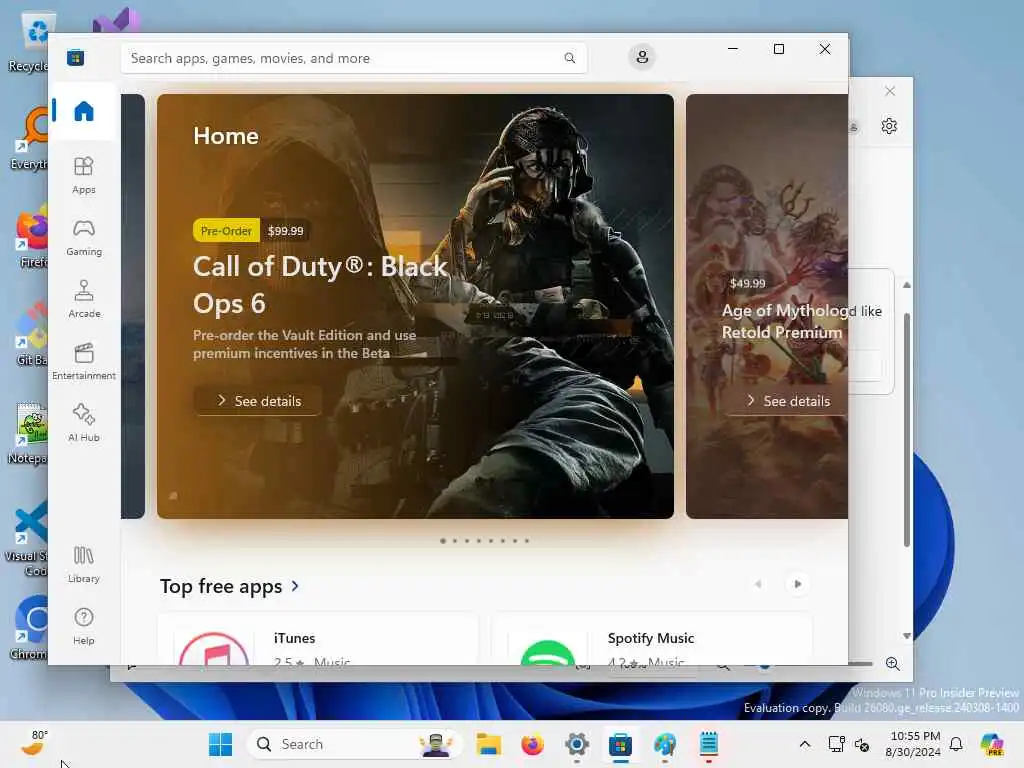Image resolution: width=1024 pixels, height=768 pixels.
Task: Click the zoom-in magnifier in the background window
Action: click(x=893, y=664)
